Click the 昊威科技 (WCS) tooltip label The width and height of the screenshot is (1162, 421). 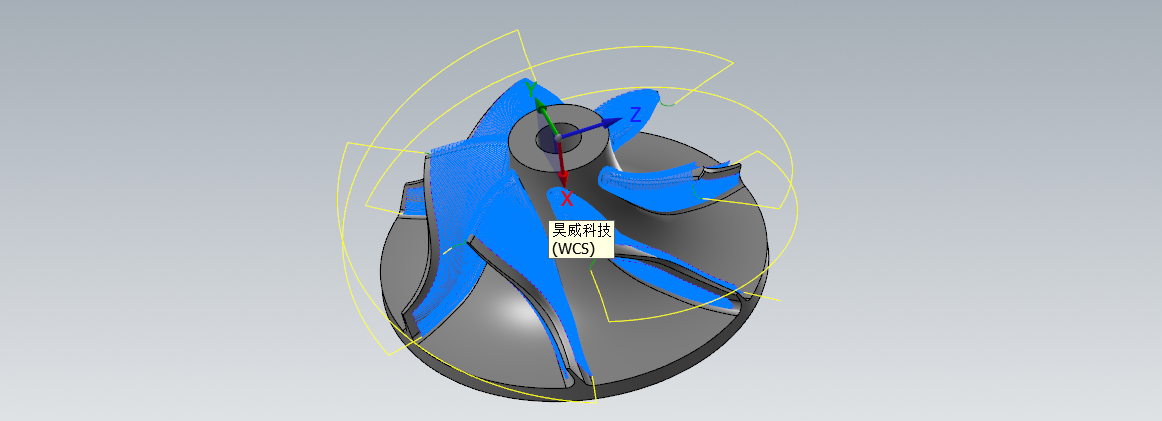click(582, 239)
